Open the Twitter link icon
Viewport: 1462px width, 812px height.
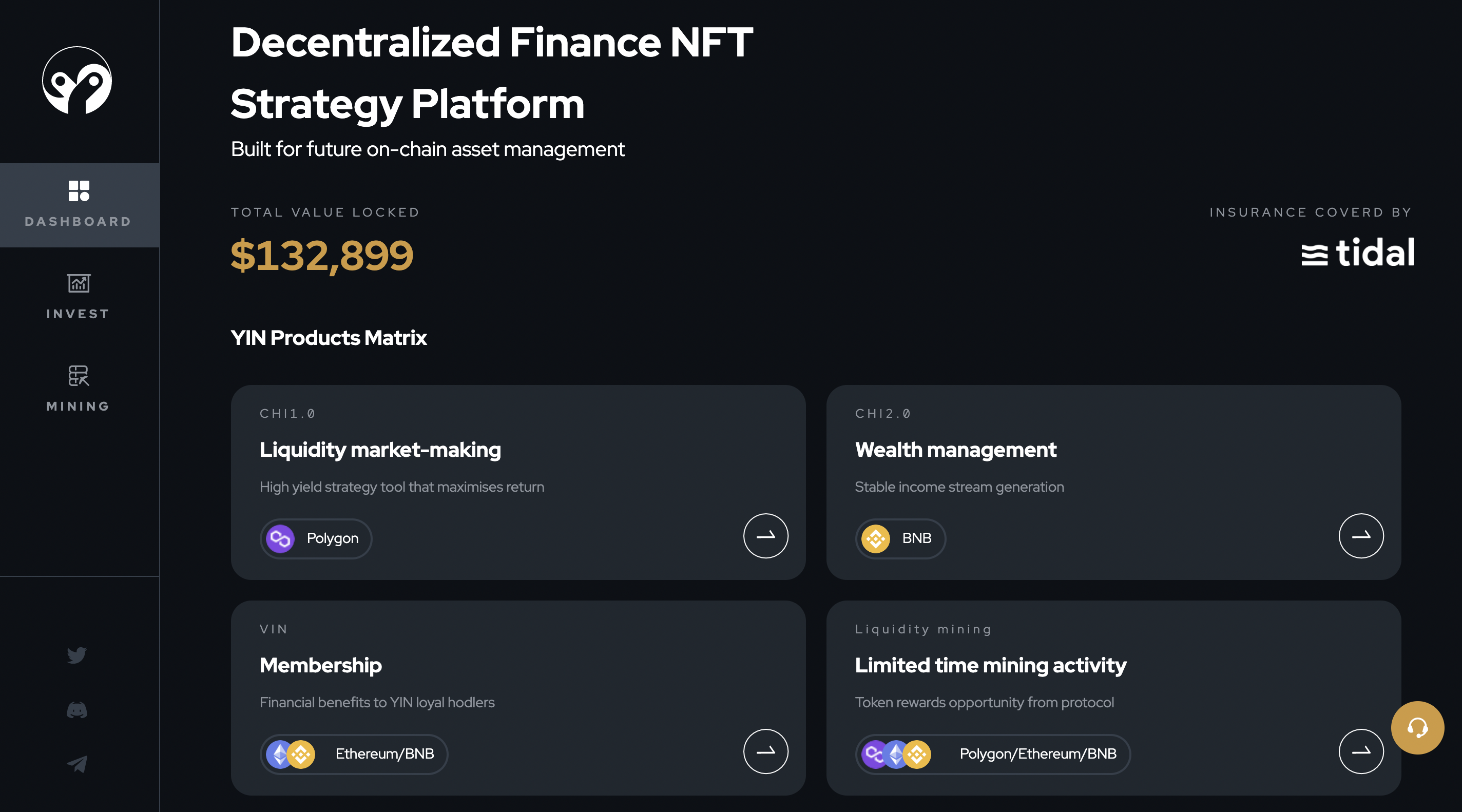click(x=76, y=655)
